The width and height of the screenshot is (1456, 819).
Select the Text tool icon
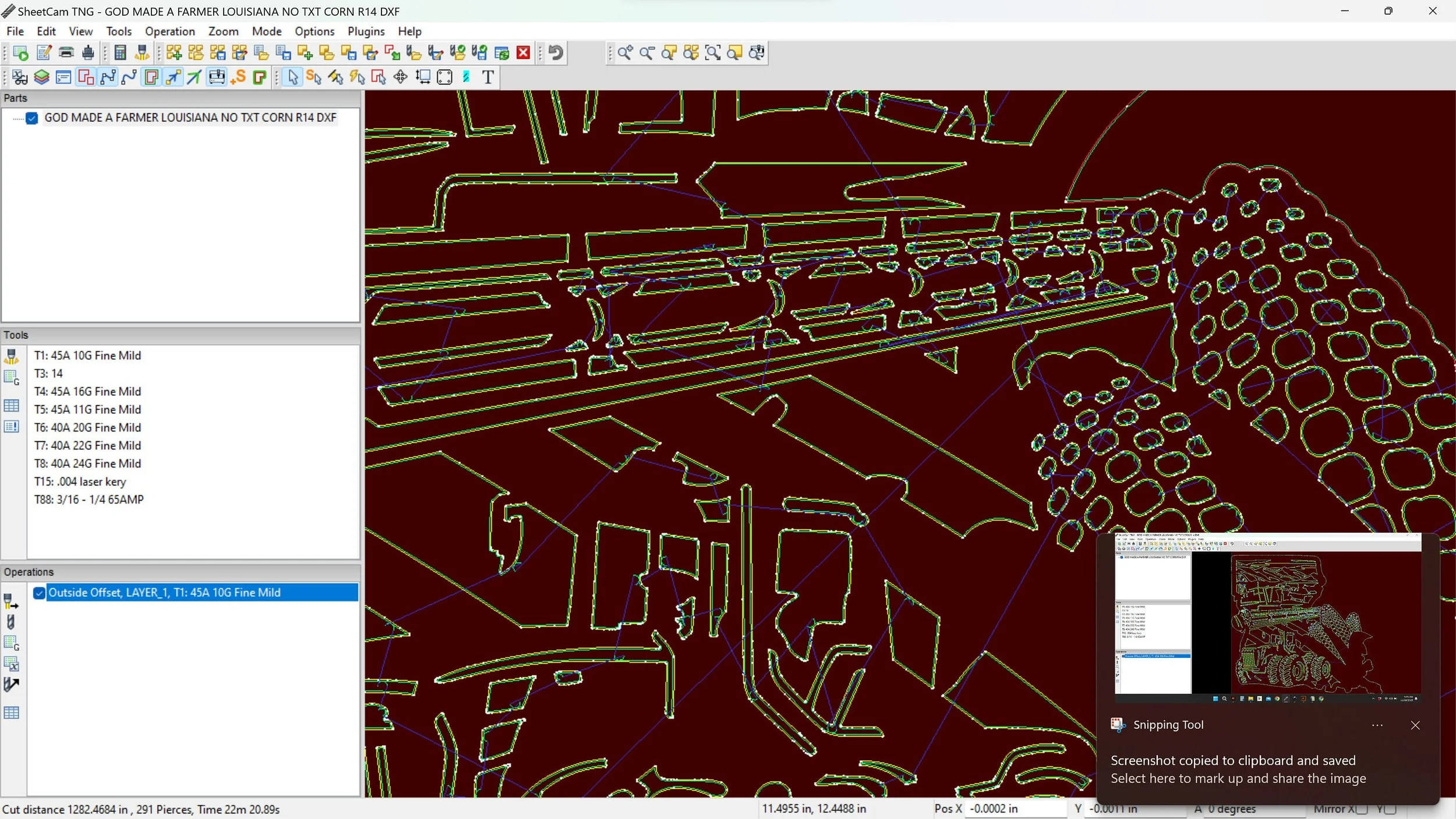[x=488, y=77]
